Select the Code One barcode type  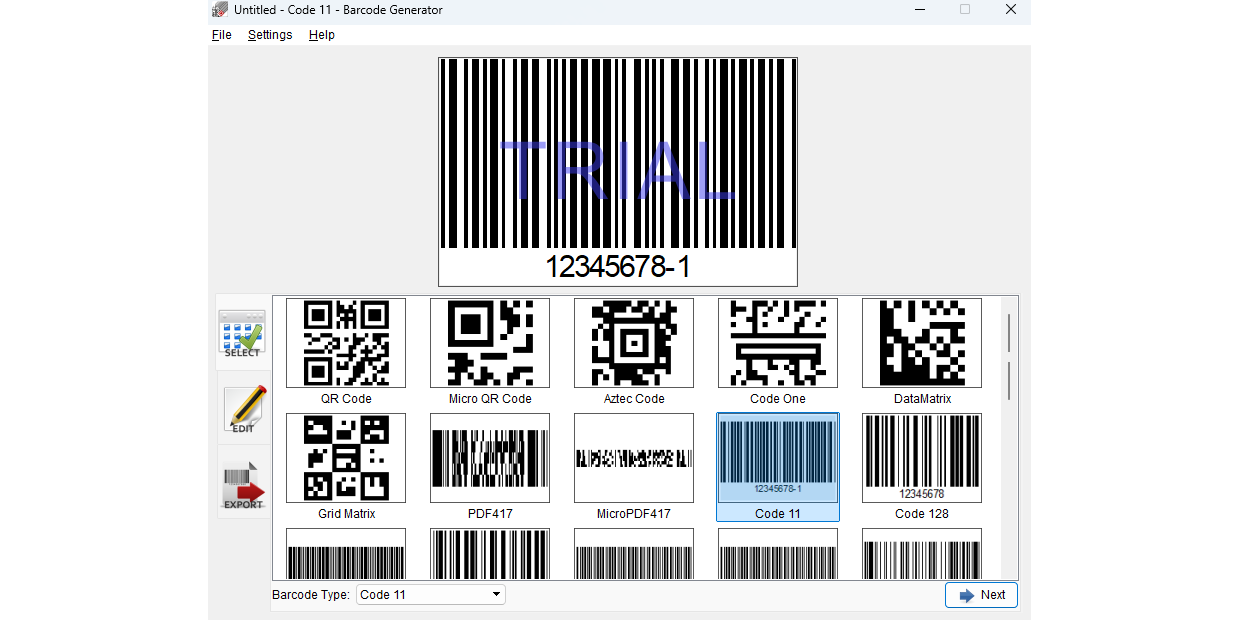777,343
